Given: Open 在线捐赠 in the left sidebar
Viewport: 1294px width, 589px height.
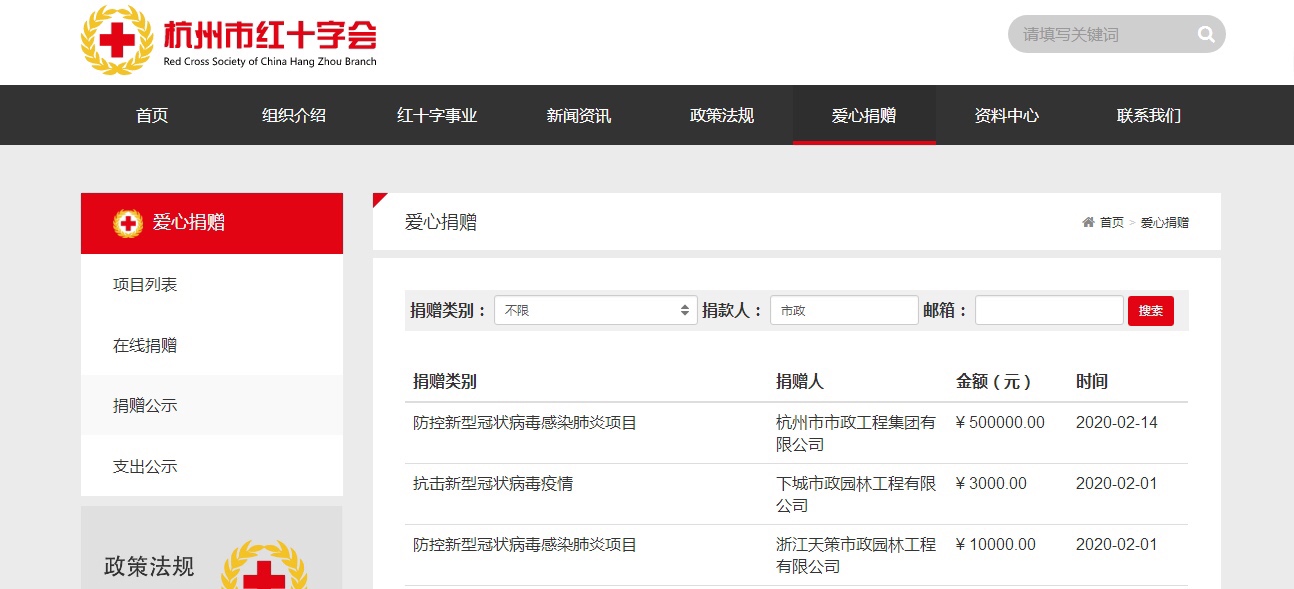Looking at the screenshot, I should tap(145, 345).
